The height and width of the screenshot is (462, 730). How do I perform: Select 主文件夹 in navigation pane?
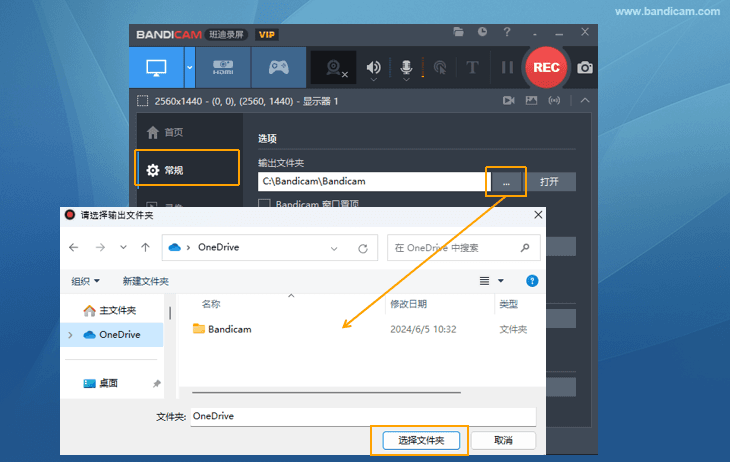point(112,311)
